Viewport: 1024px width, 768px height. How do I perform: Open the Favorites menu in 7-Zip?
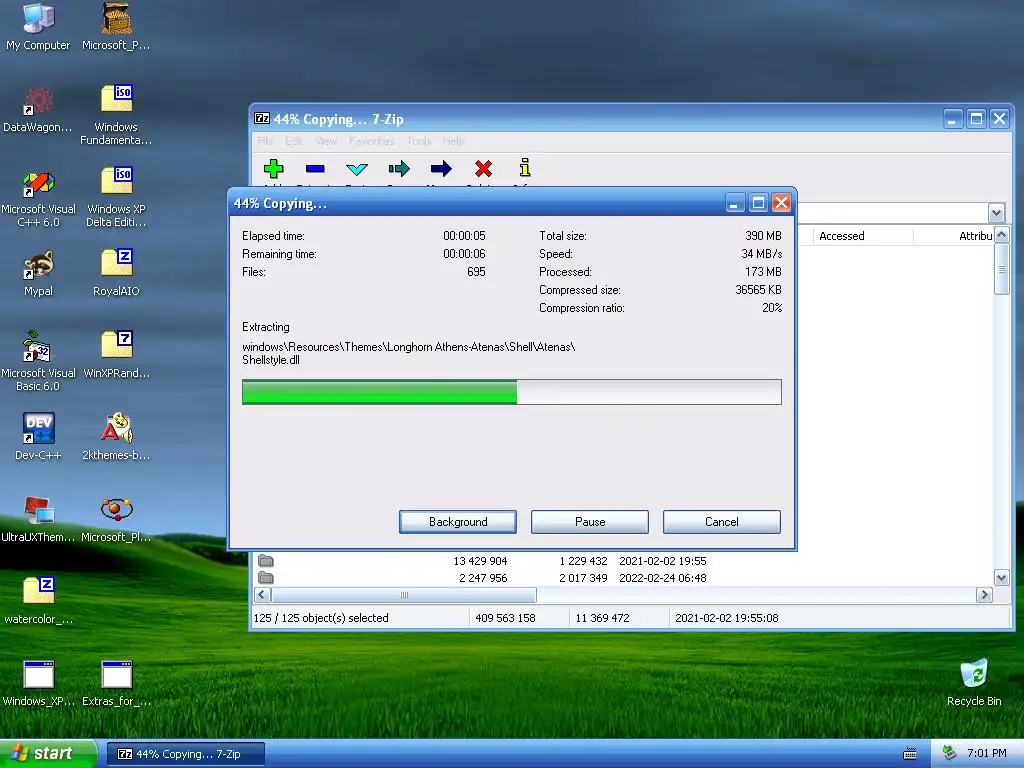point(372,141)
